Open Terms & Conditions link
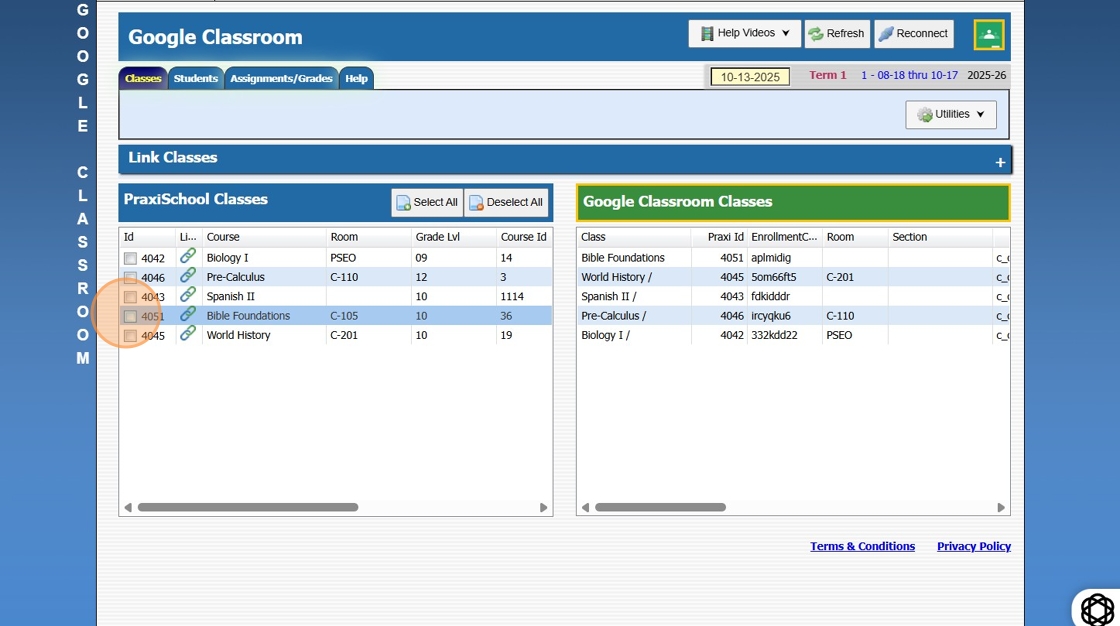 coord(862,546)
